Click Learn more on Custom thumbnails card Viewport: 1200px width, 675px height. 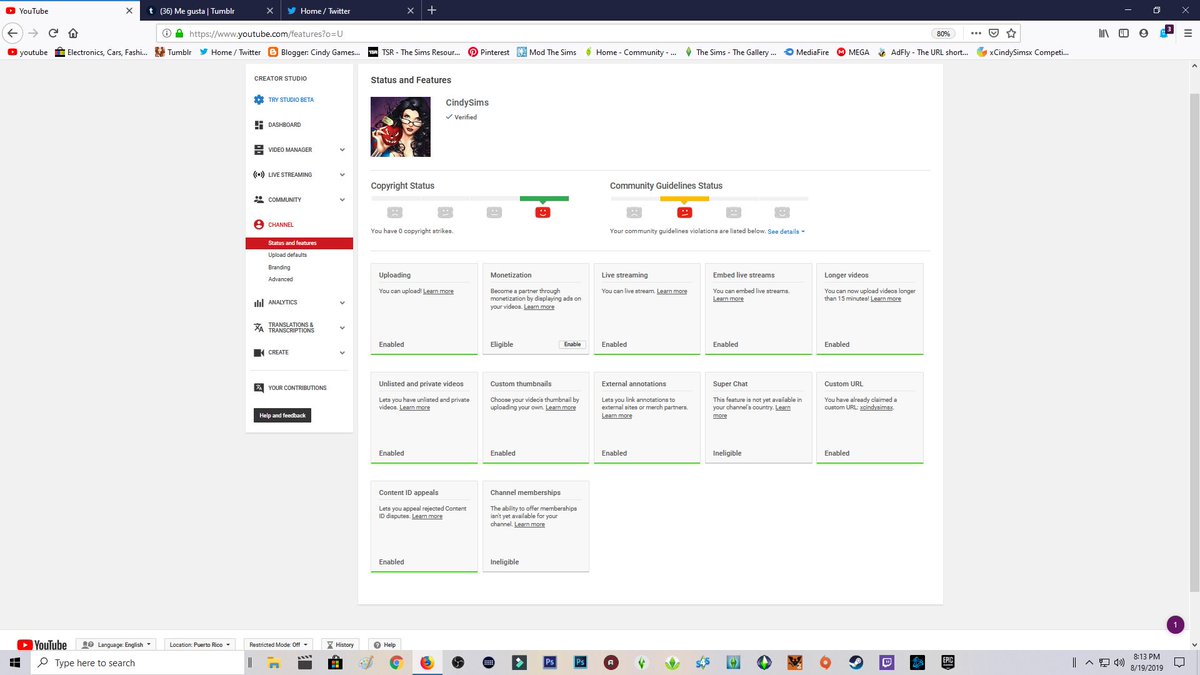pyautogui.click(x=560, y=407)
